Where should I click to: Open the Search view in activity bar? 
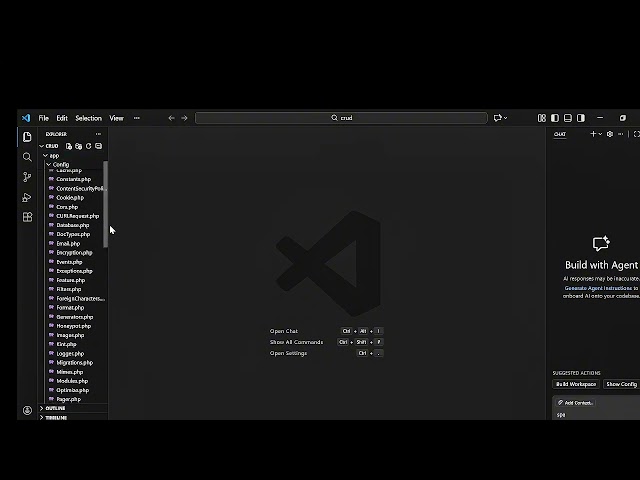[x=27, y=157]
